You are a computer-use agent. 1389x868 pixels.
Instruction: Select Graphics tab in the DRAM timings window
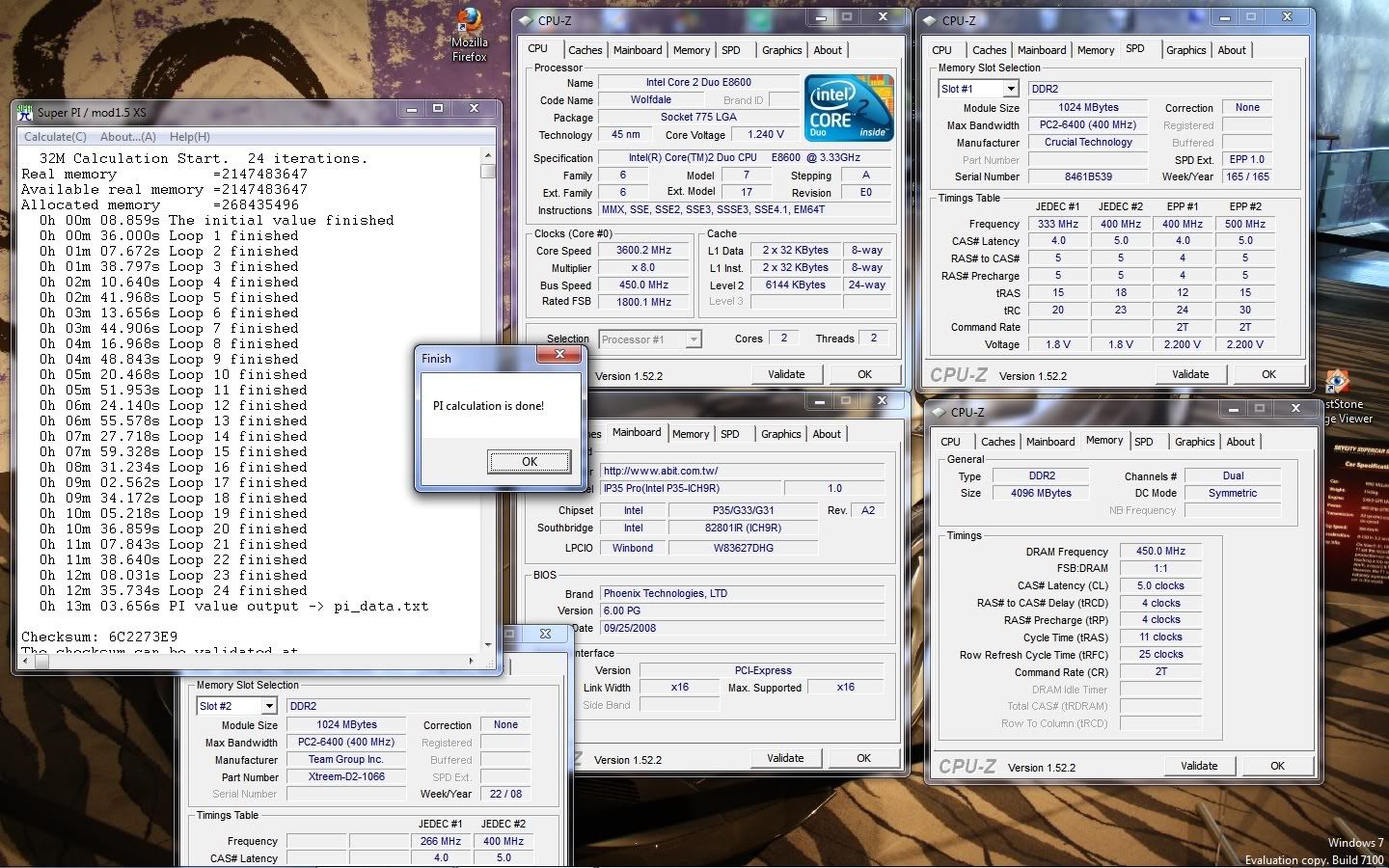pos(1194,442)
